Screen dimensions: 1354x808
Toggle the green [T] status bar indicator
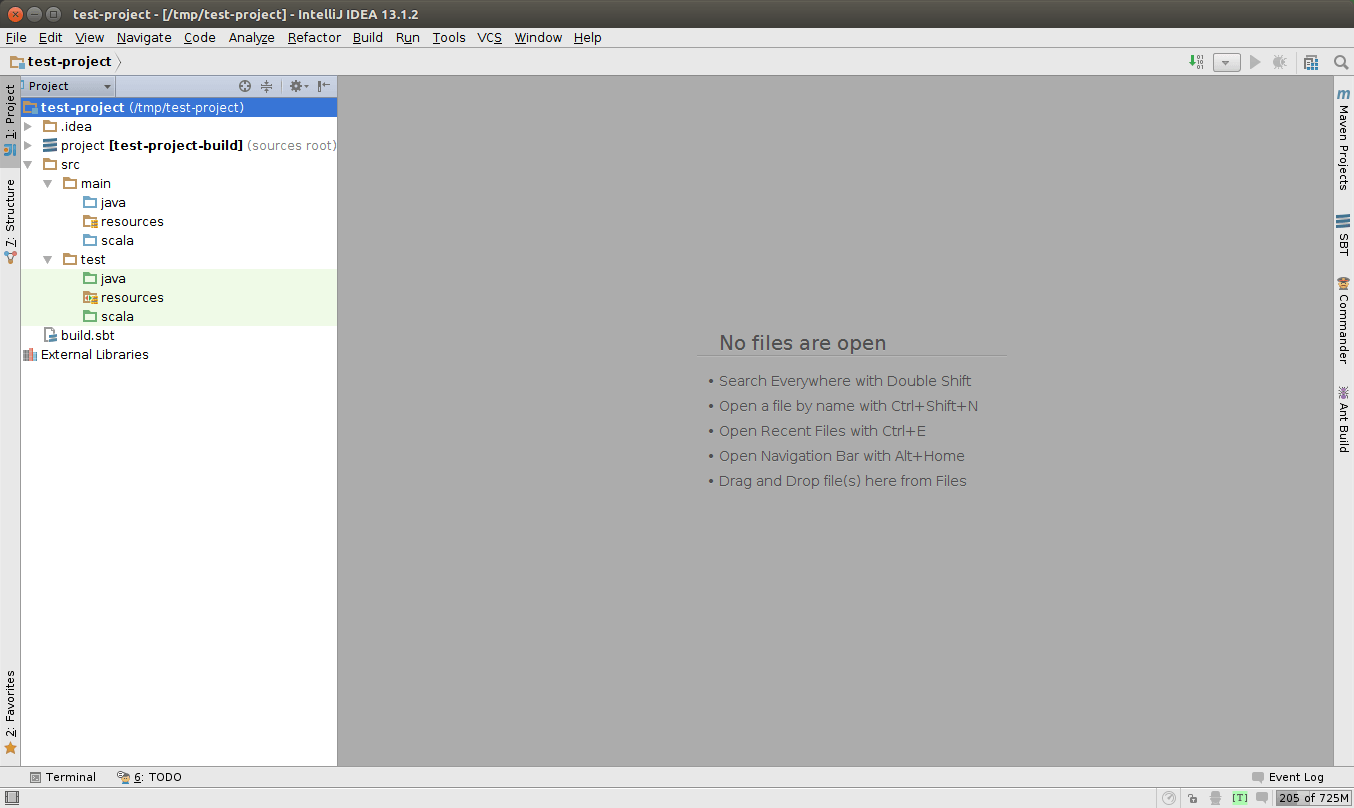(1240, 798)
